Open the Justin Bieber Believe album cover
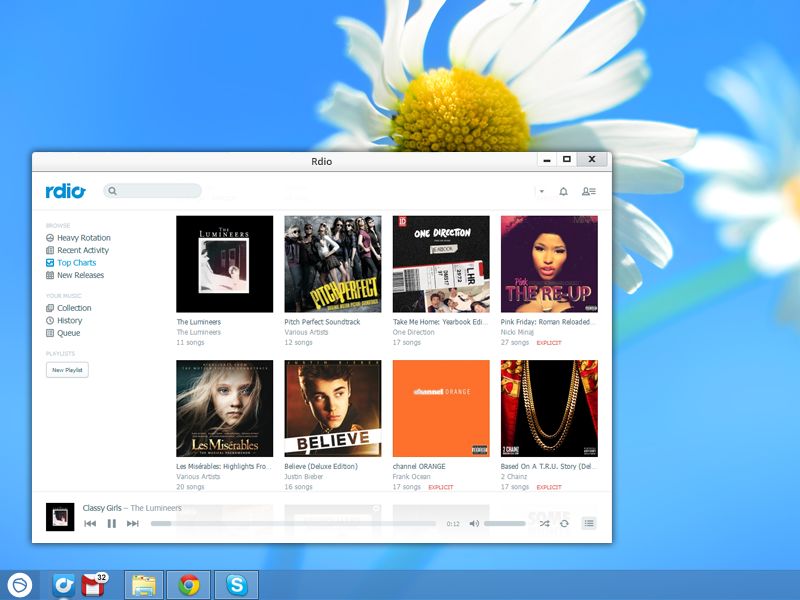Viewport: 800px width, 600px height. coord(333,408)
